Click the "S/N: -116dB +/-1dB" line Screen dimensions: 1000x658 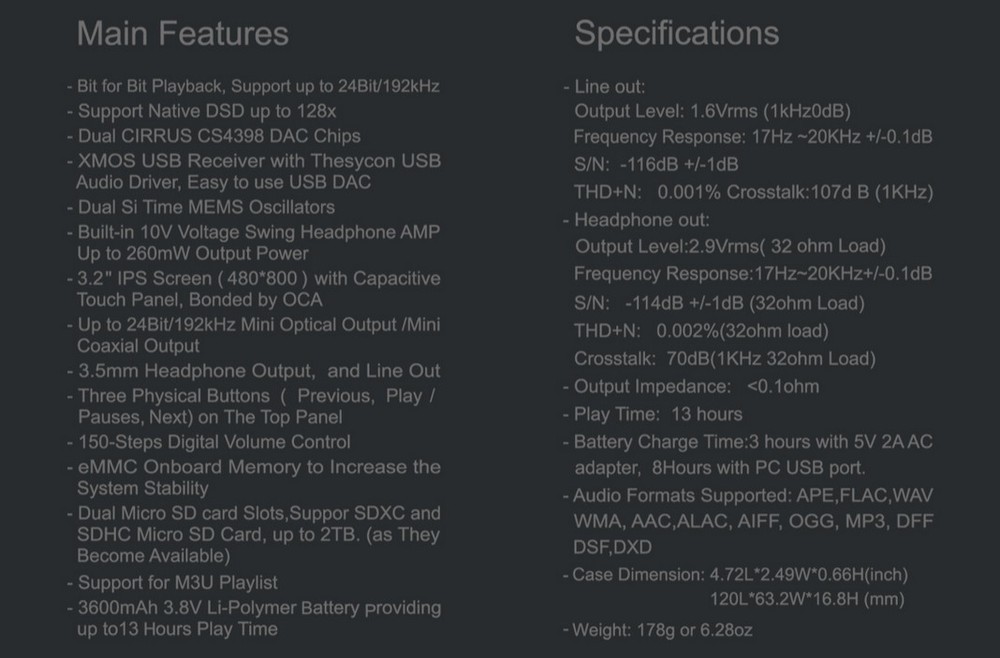coord(656,164)
